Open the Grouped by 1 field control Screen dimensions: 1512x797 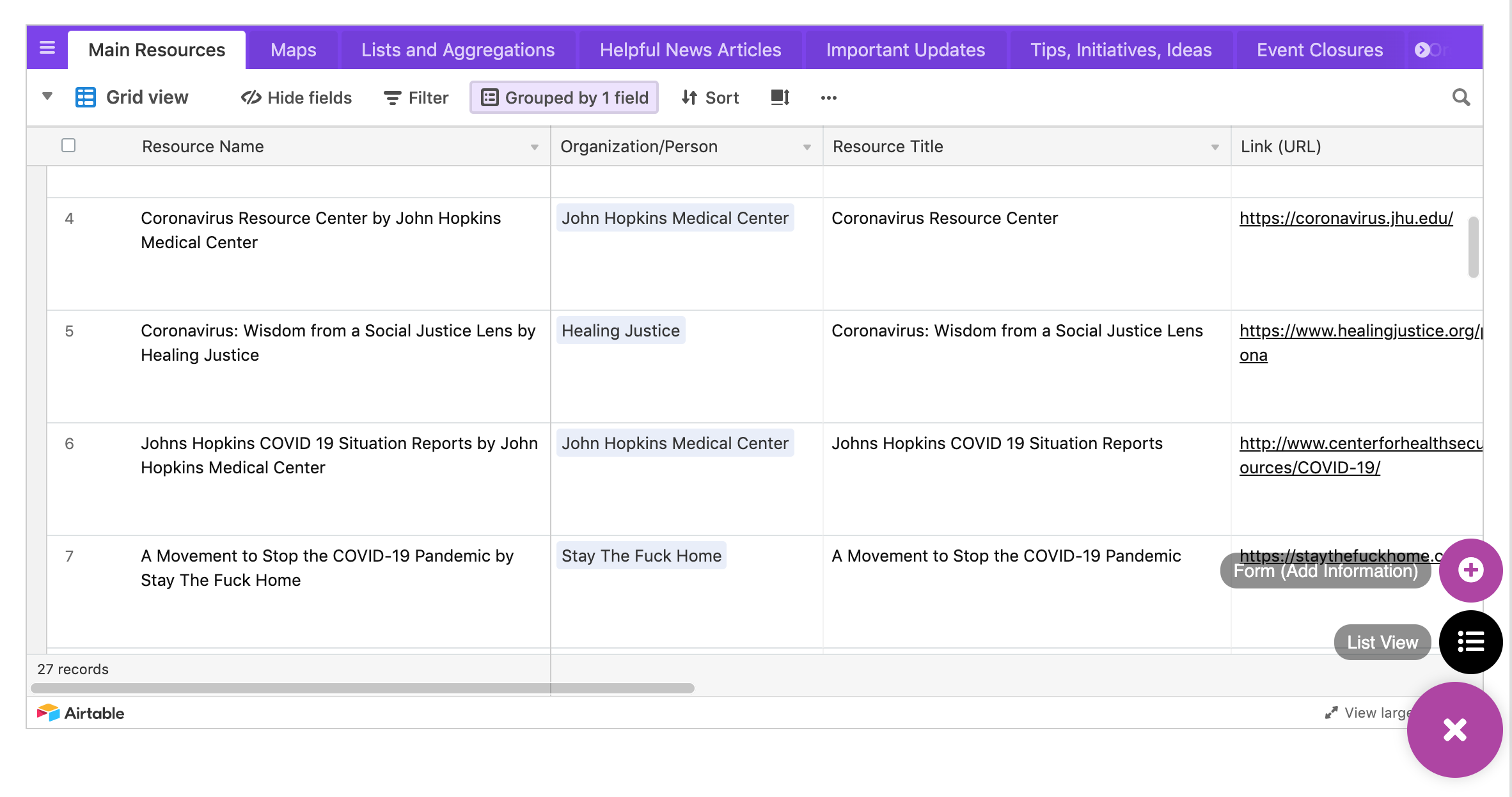tap(564, 97)
